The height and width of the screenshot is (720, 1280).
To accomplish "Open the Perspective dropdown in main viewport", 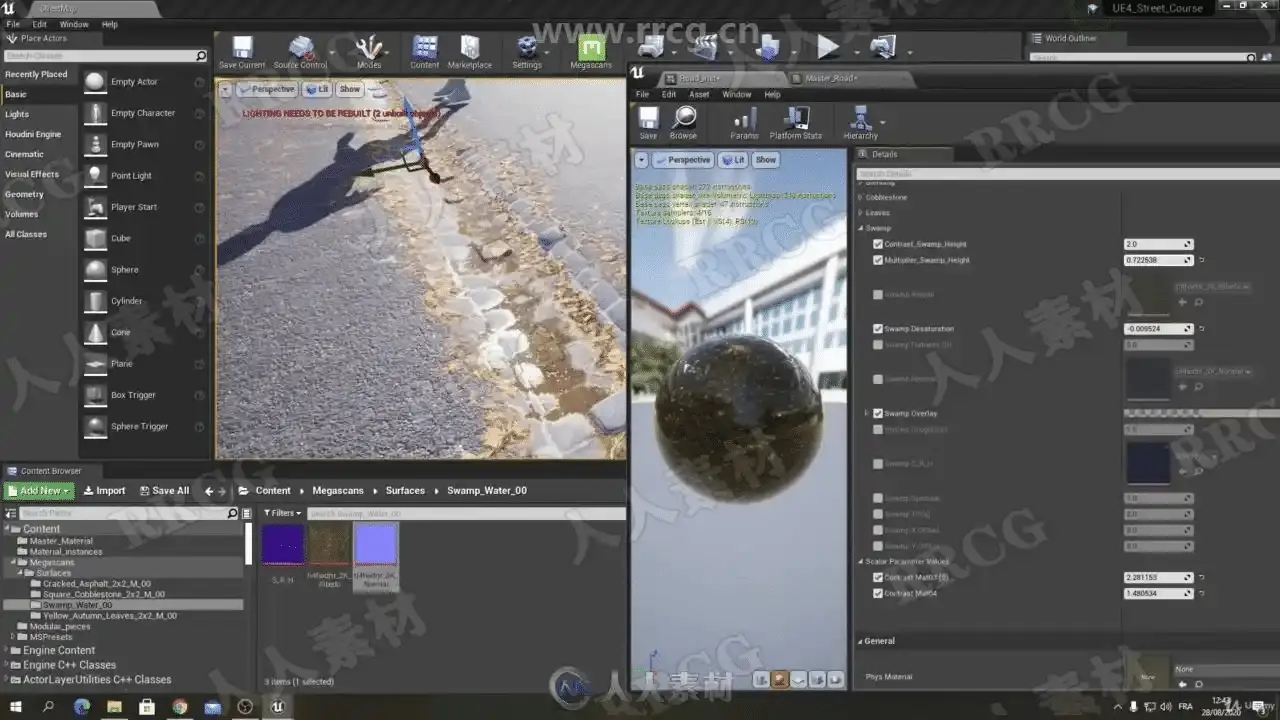I will (x=267, y=89).
